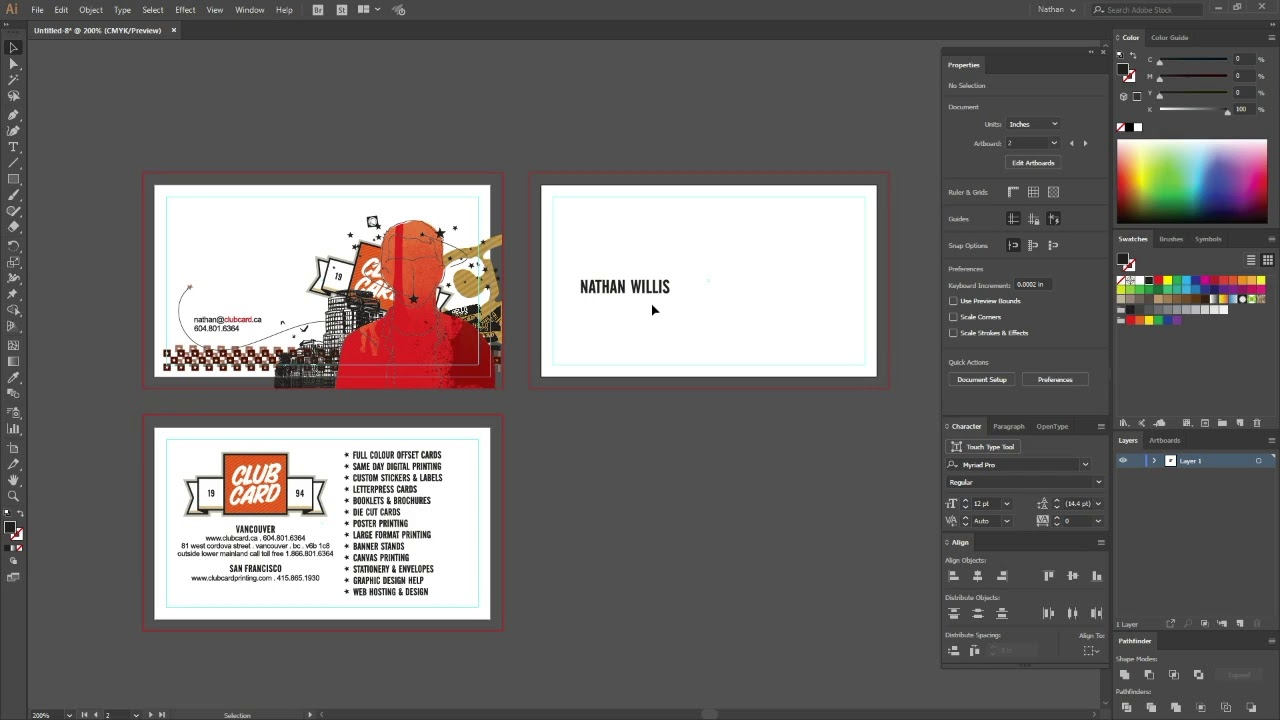Click the Document Setup button
The image size is (1280, 720).
click(982, 380)
